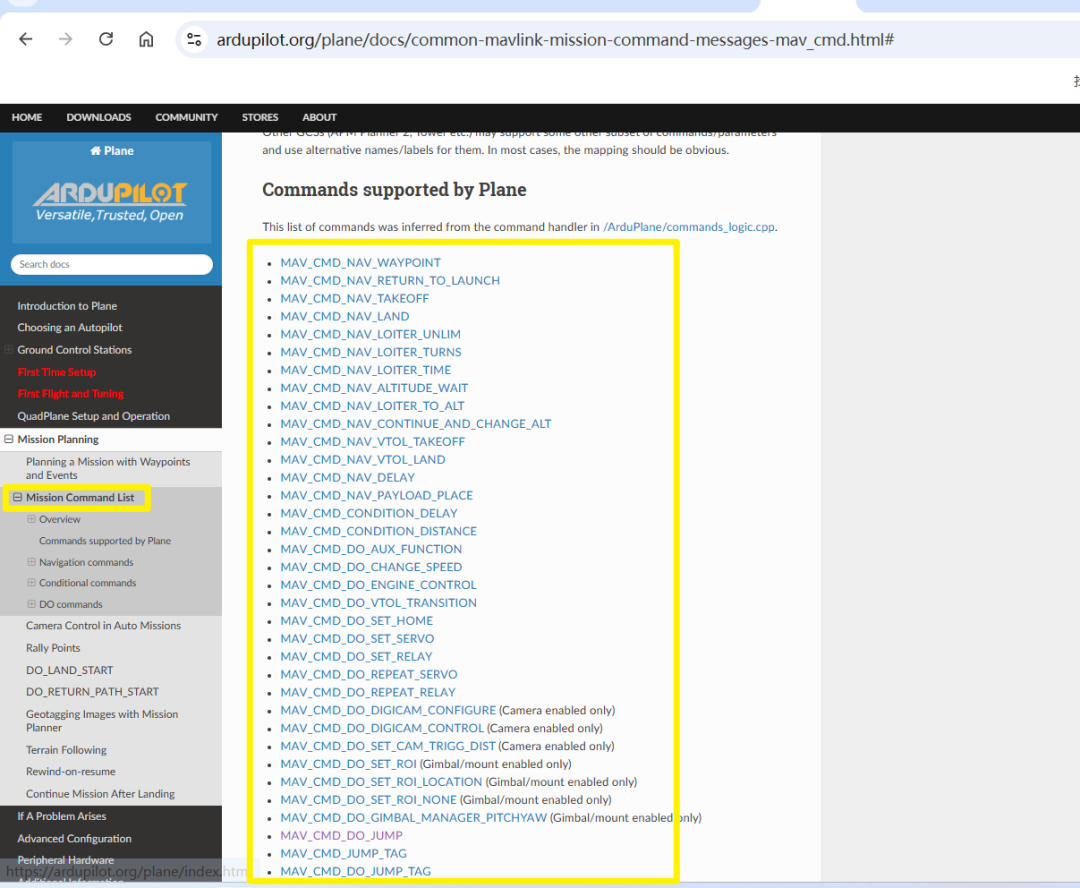The height and width of the screenshot is (888, 1080).
Task: Open MAV_CMD_NAV_PAYLOAD_PLACE link
Action: (377, 495)
